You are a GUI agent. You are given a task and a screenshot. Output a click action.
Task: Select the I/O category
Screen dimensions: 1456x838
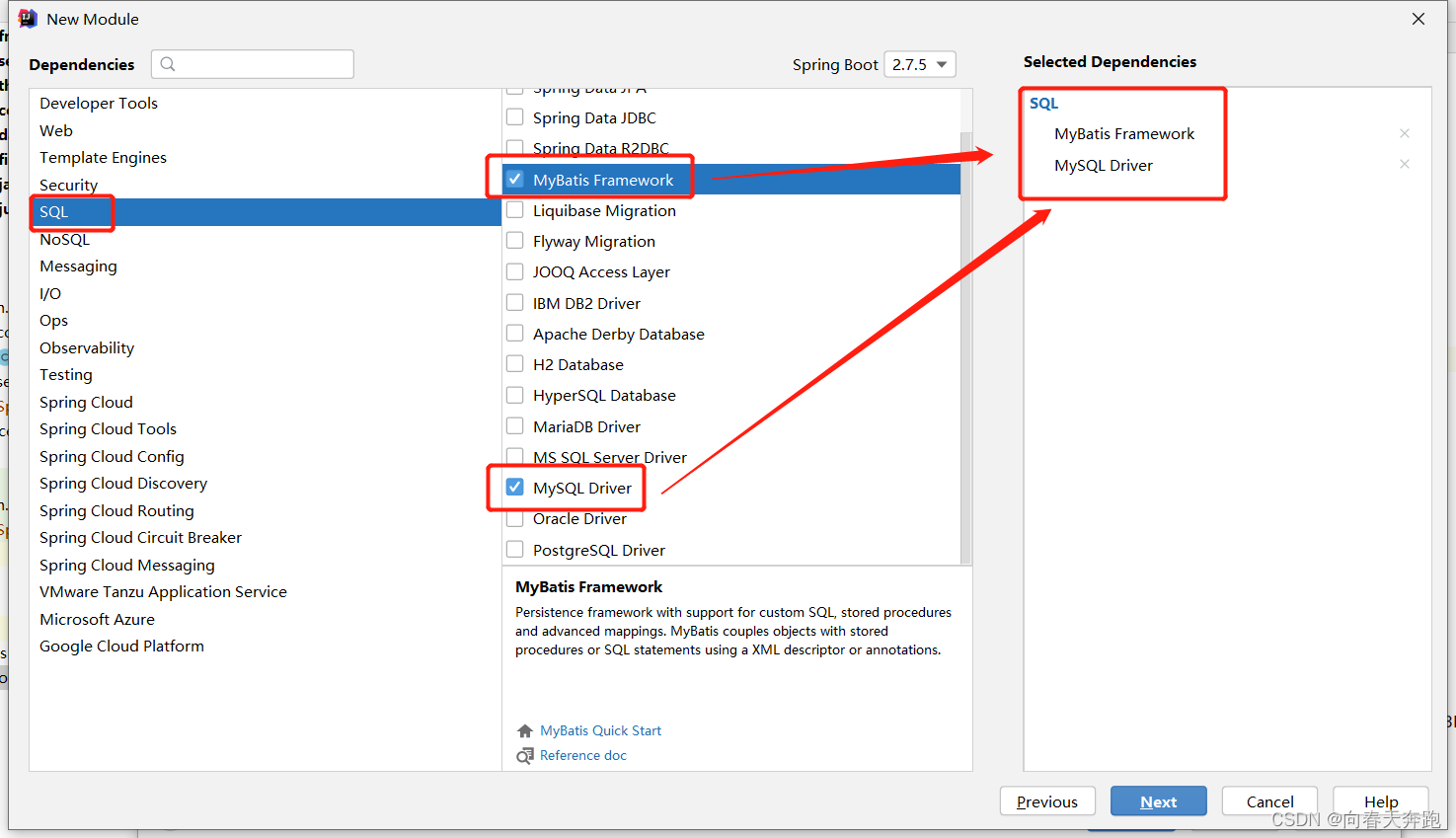(266, 293)
